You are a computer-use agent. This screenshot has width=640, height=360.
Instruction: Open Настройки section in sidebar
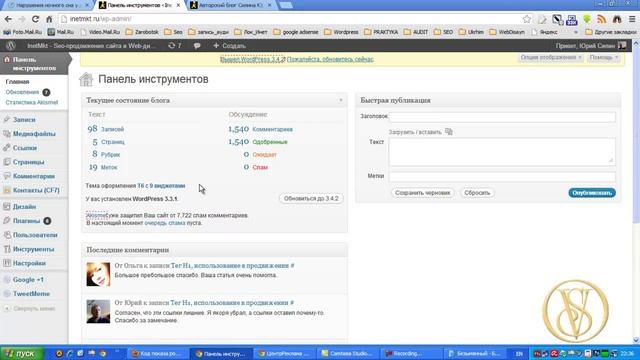click(x=29, y=263)
